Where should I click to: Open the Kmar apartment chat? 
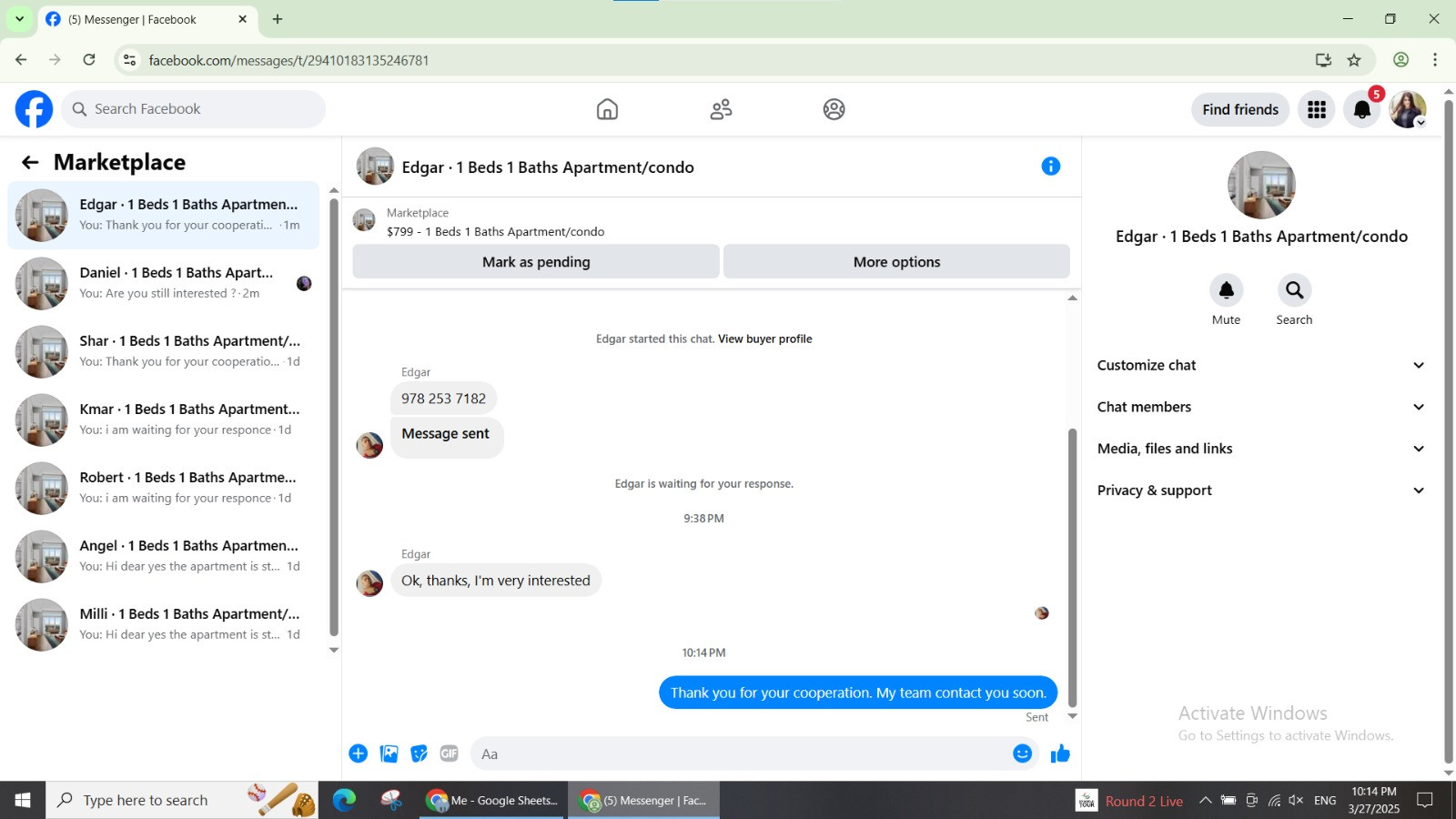[164, 420]
